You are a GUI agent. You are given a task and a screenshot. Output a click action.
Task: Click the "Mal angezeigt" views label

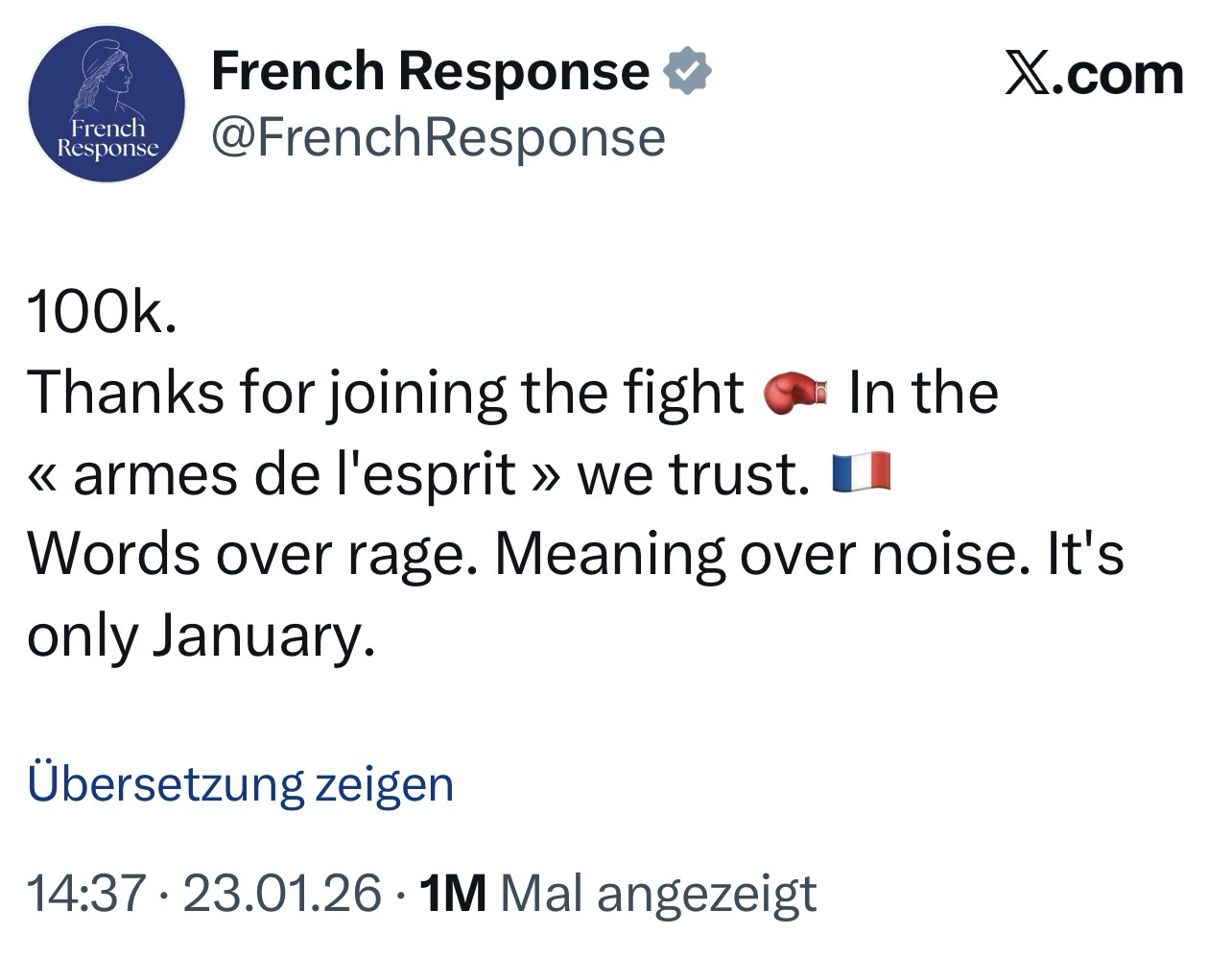tap(658, 893)
